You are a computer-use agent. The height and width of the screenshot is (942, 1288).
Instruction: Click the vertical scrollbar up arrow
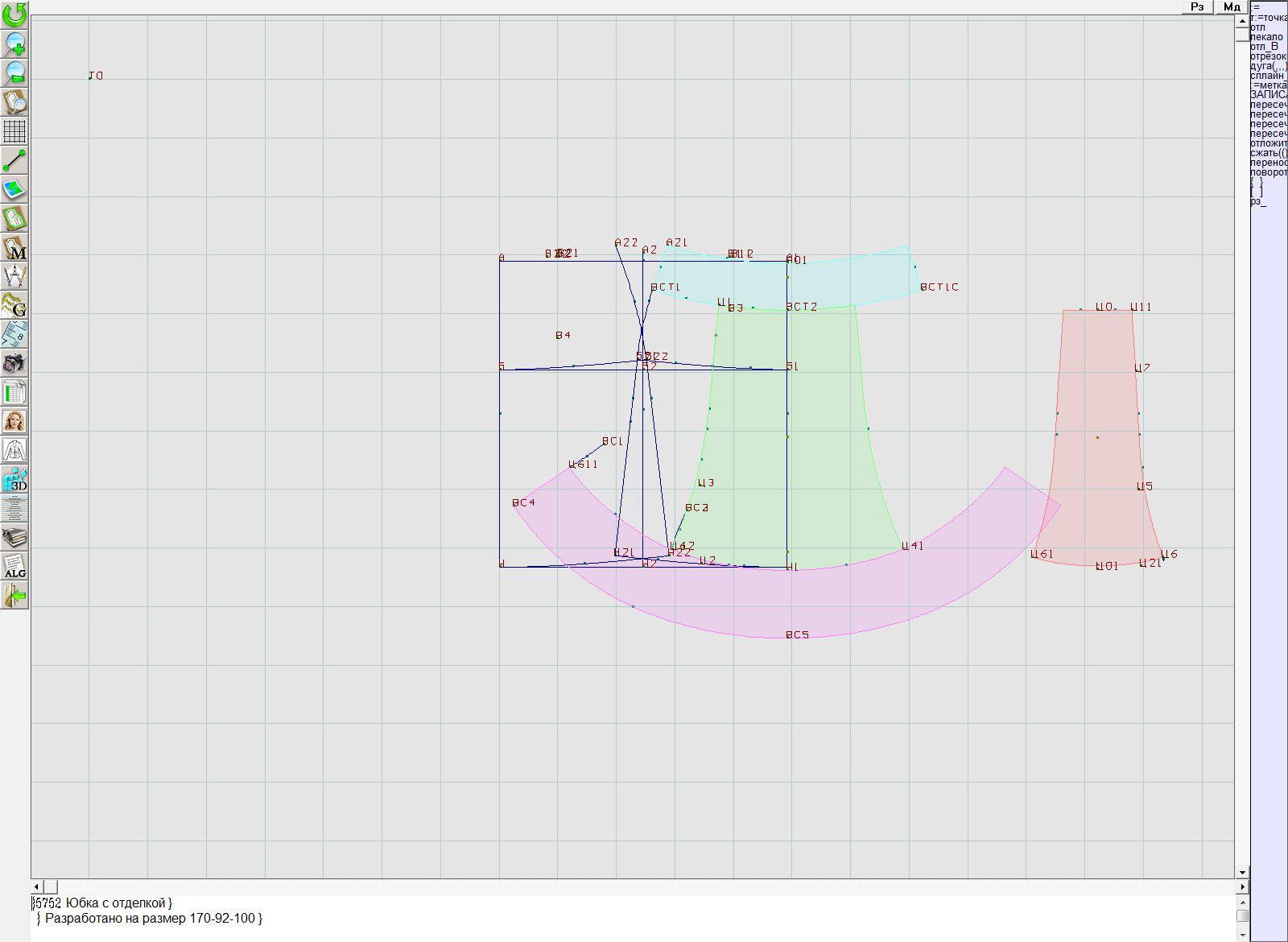[1242, 20]
